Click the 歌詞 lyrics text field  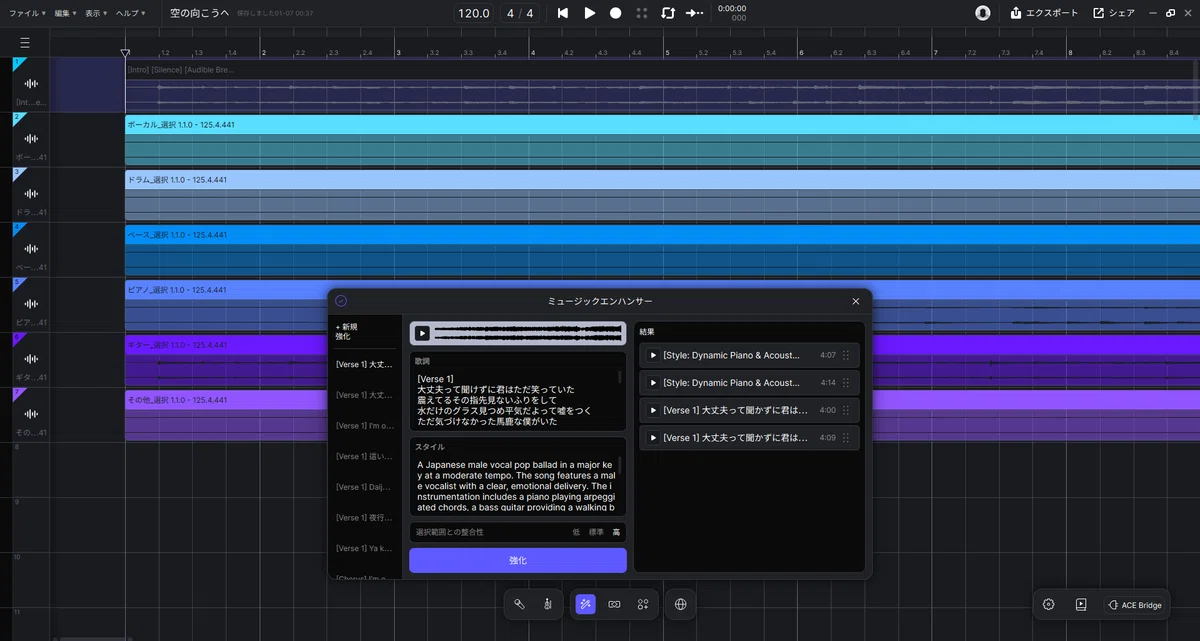[x=518, y=391]
